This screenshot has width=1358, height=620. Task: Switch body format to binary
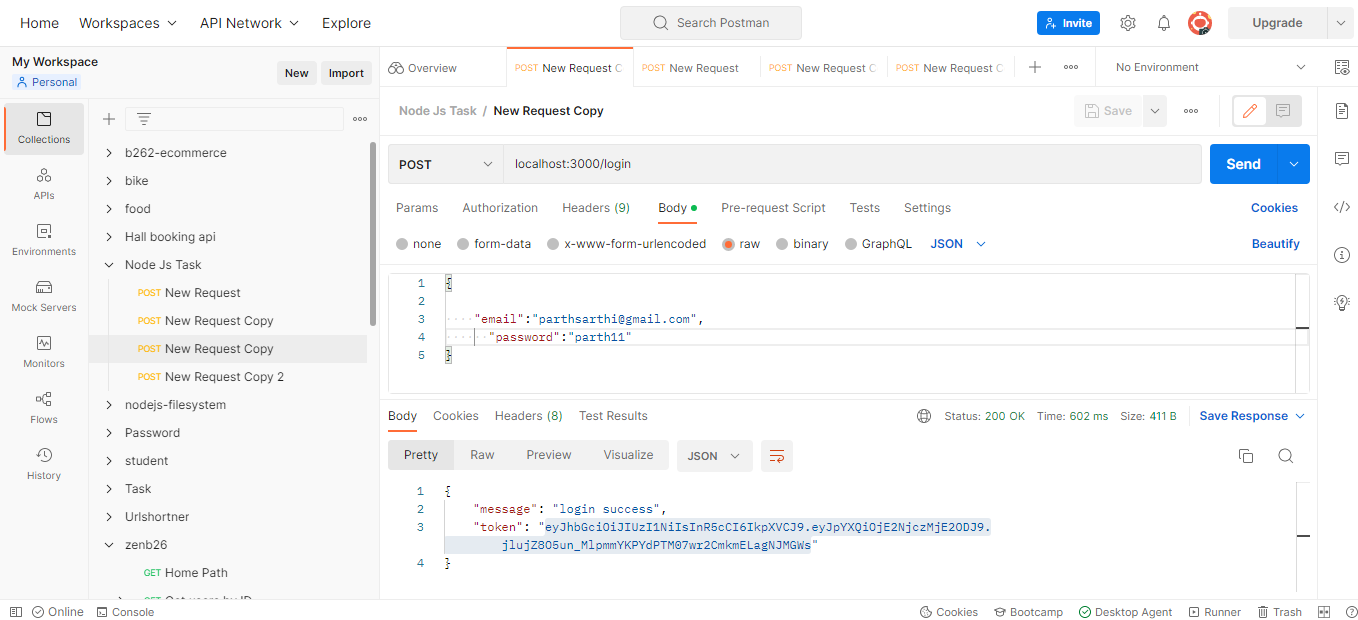point(802,243)
